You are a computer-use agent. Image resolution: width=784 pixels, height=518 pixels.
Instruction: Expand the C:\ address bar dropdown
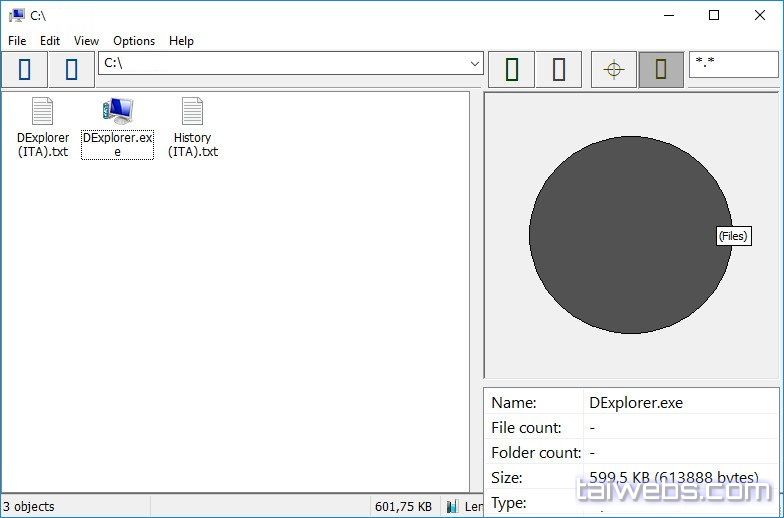(475, 64)
